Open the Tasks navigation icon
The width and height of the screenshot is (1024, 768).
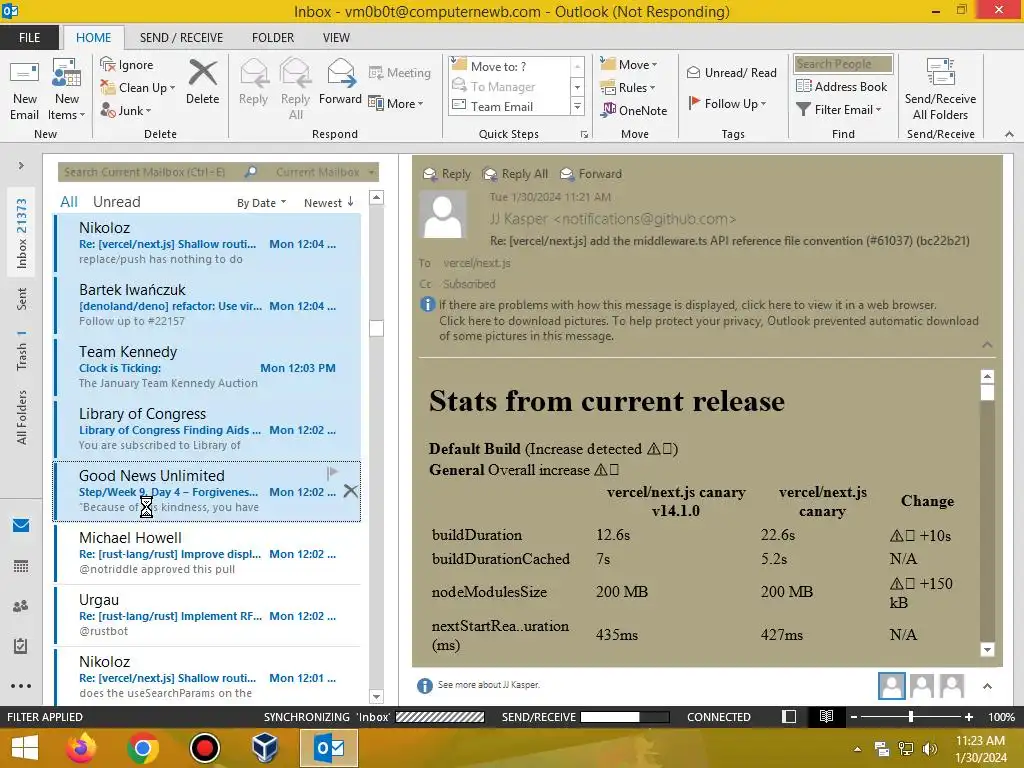pyautogui.click(x=21, y=646)
